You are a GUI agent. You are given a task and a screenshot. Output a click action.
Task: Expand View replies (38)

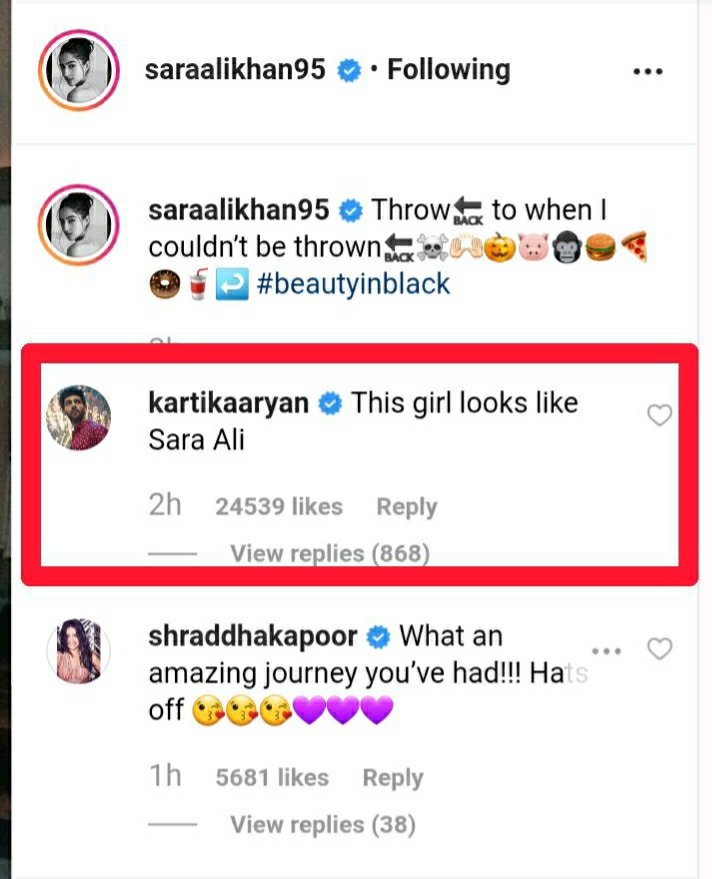322,824
